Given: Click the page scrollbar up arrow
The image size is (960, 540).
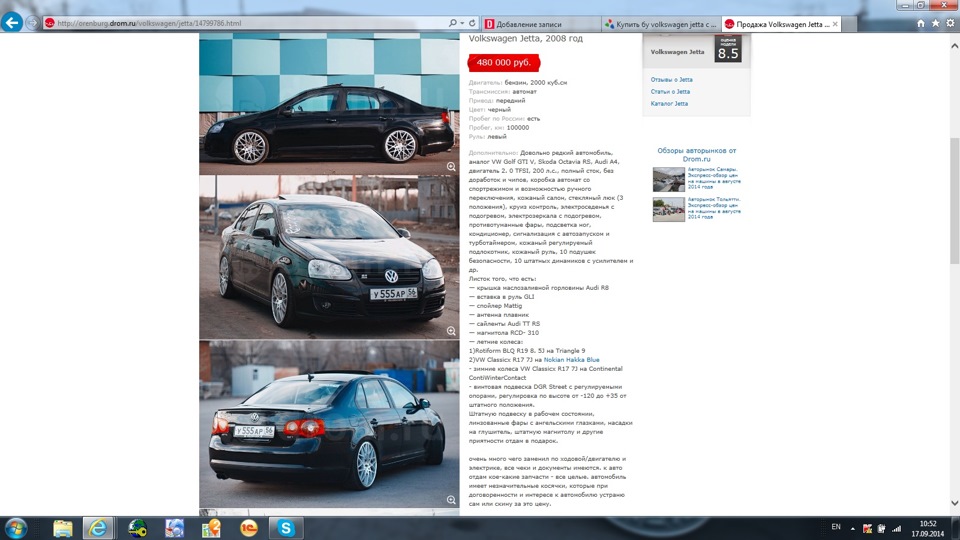Looking at the screenshot, I should [x=954, y=46].
